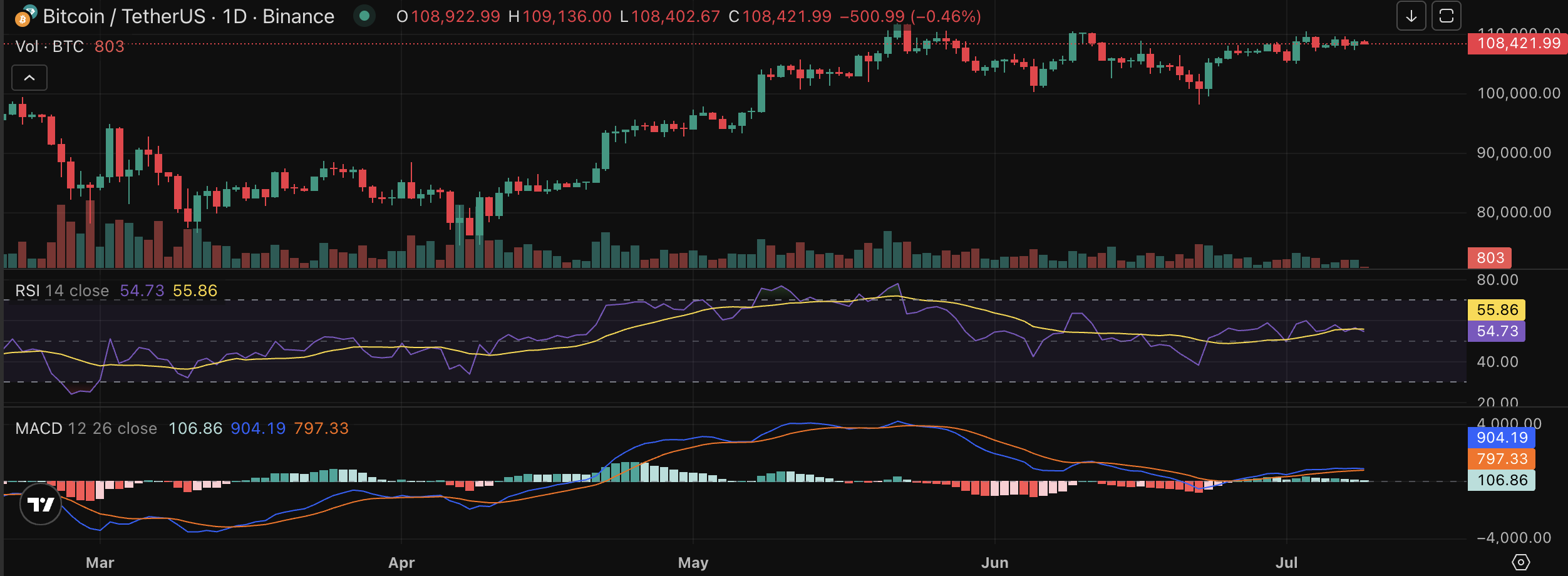Click the RSI 80.00 axis label

coord(1497,280)
